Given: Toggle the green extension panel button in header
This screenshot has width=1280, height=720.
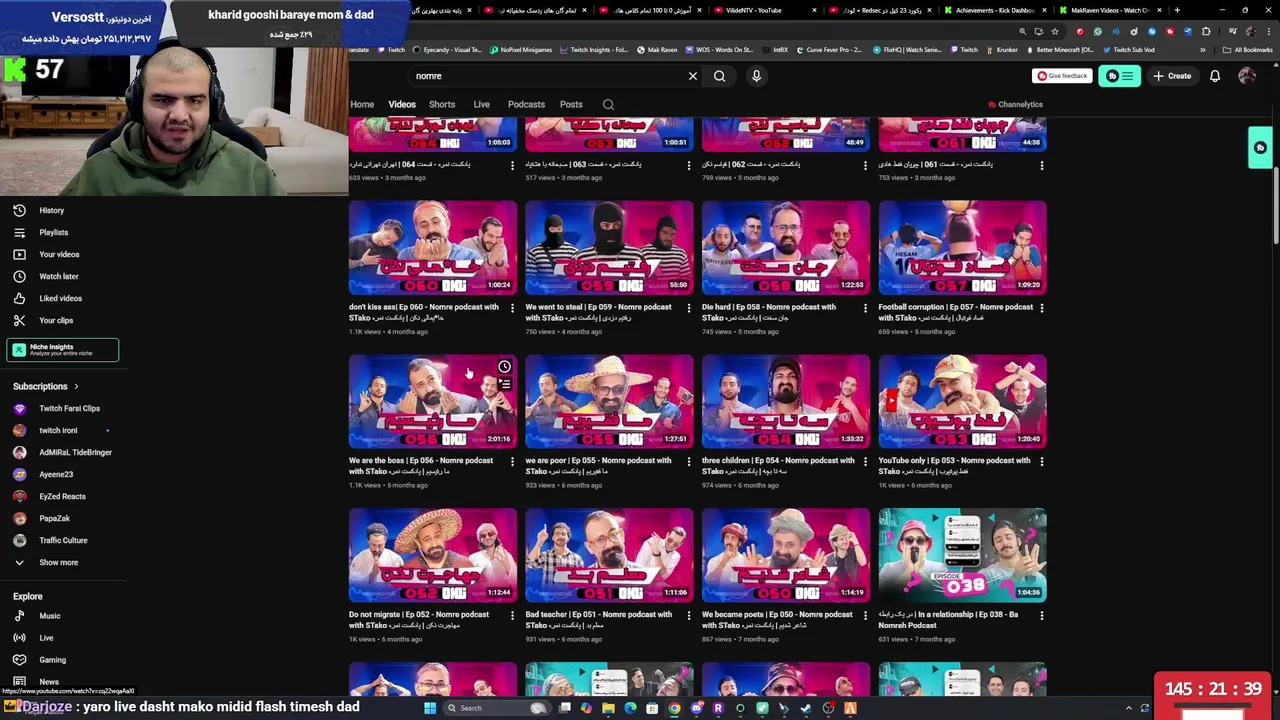Looking at the screenshot, I should 1119,76.
